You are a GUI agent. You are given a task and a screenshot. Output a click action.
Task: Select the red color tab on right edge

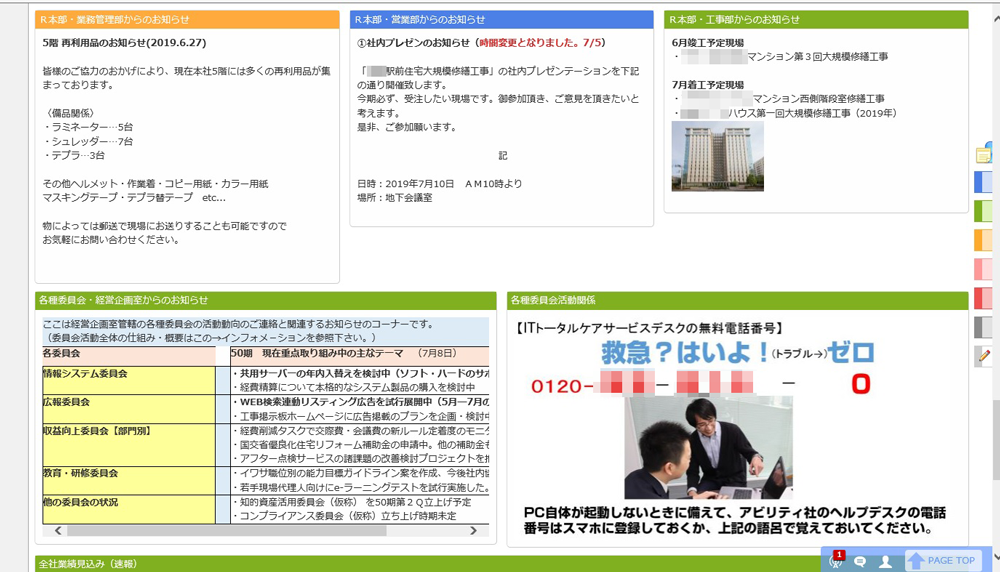click(x=983, y=298)
